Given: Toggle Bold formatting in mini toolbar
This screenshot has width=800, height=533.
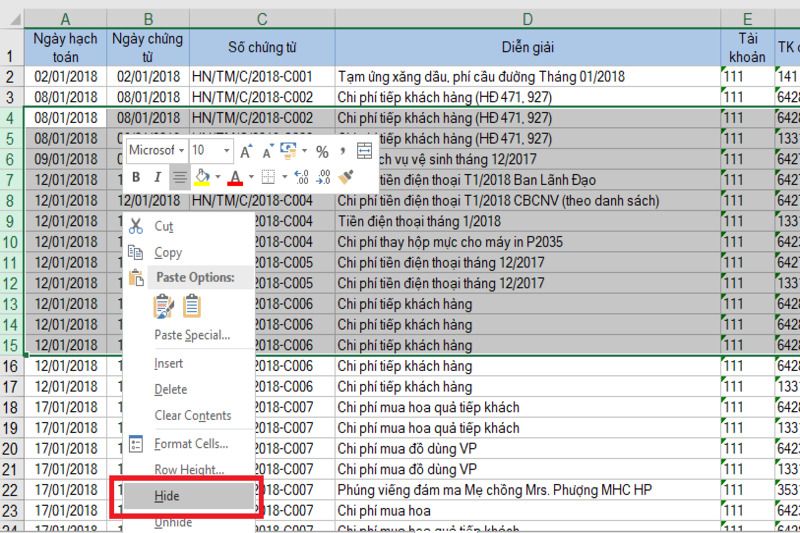Looking at the screenshot, I should (x=135, y=178).
